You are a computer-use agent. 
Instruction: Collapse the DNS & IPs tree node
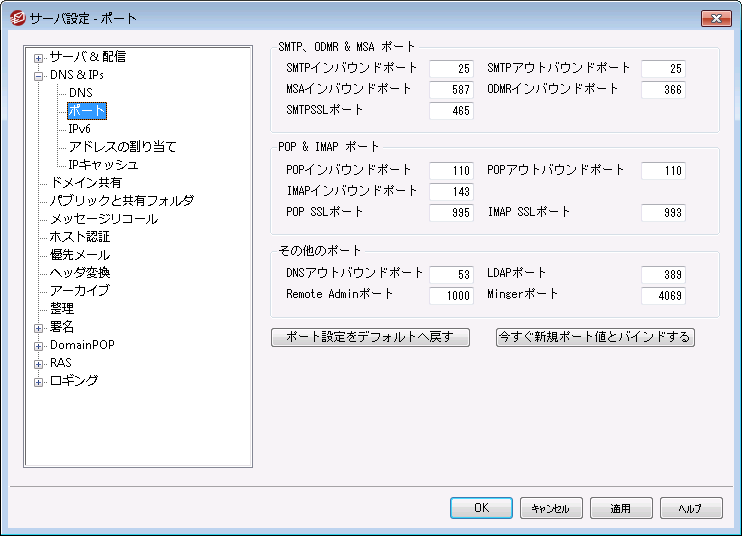click(39, 75)
